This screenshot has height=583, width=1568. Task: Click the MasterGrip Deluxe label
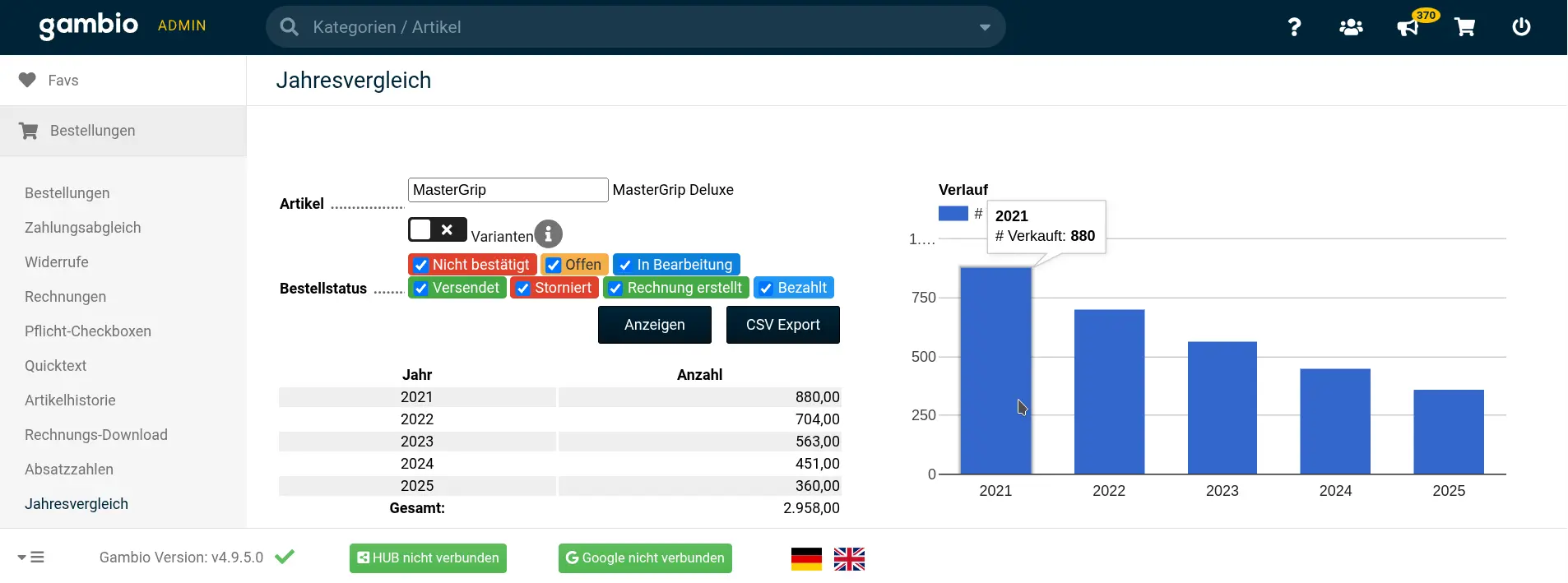pyautogui.click(x=673, y=190)
